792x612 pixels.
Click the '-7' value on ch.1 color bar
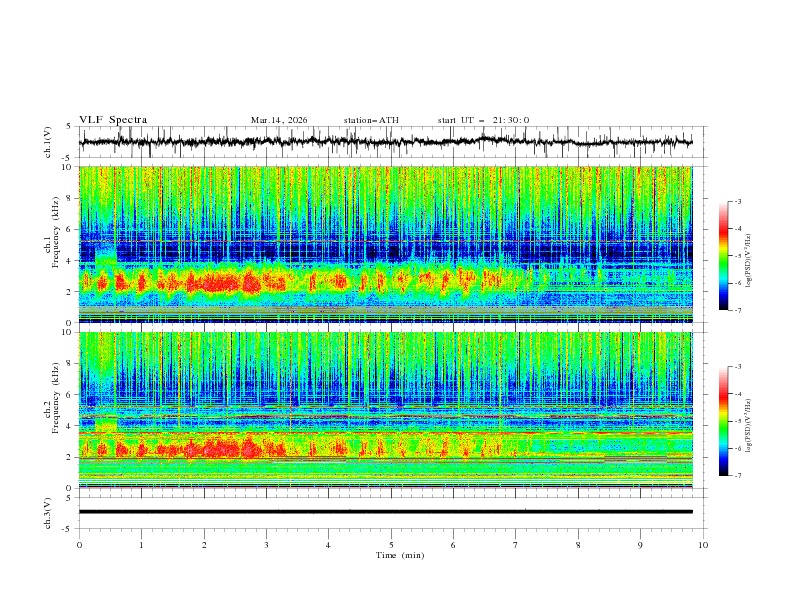[738, 310]
